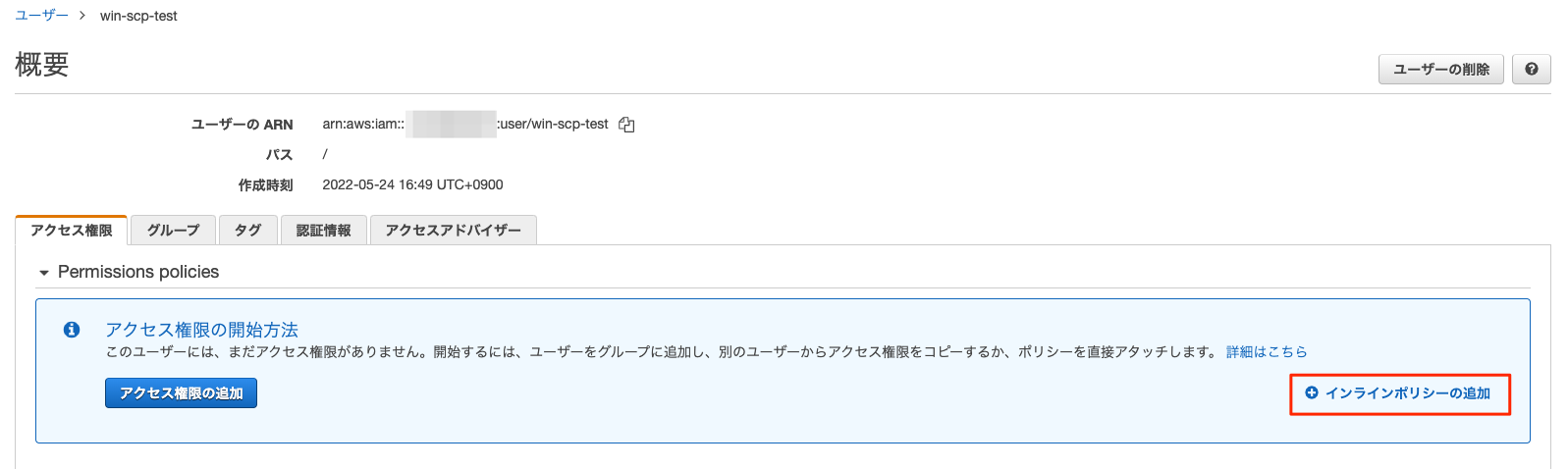
Task: Click the plus icon for インラインポリシーの追加
Action: pyautogui.click(x=1312, y=392)
